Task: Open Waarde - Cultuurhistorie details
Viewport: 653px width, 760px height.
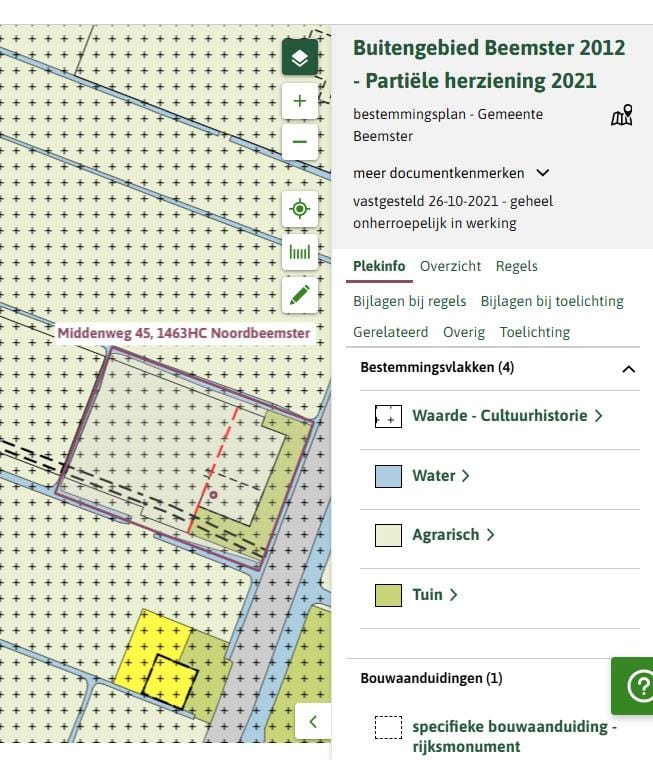Action: tap(507, 415)
